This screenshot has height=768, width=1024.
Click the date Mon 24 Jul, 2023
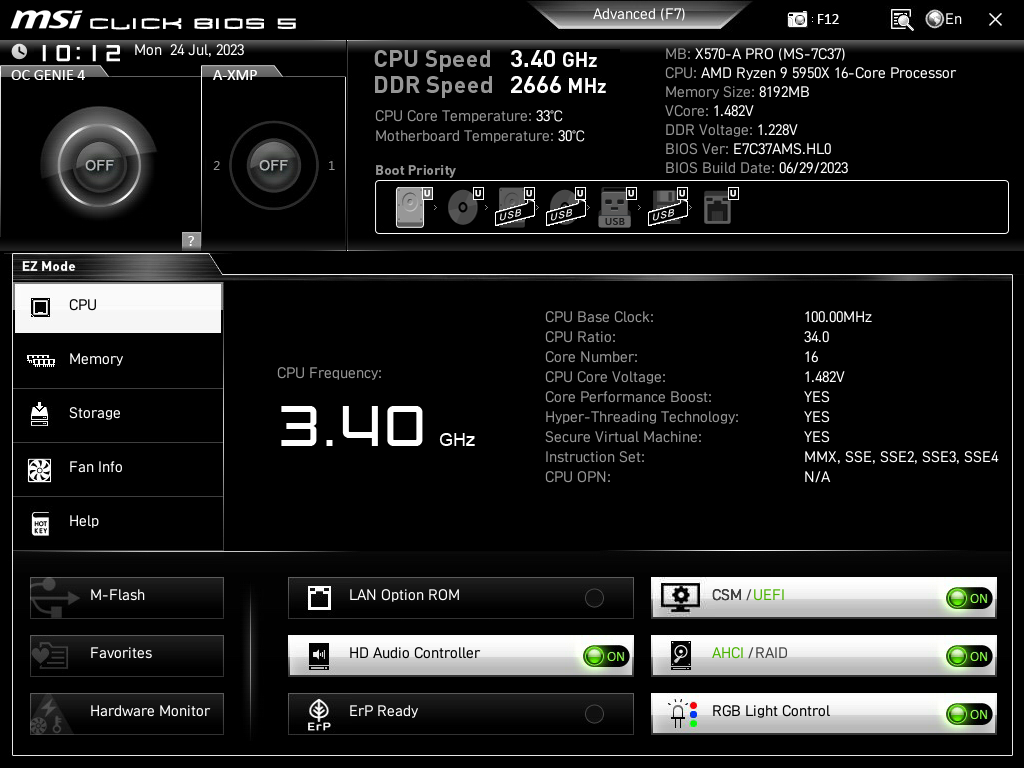tap(189, 50)
